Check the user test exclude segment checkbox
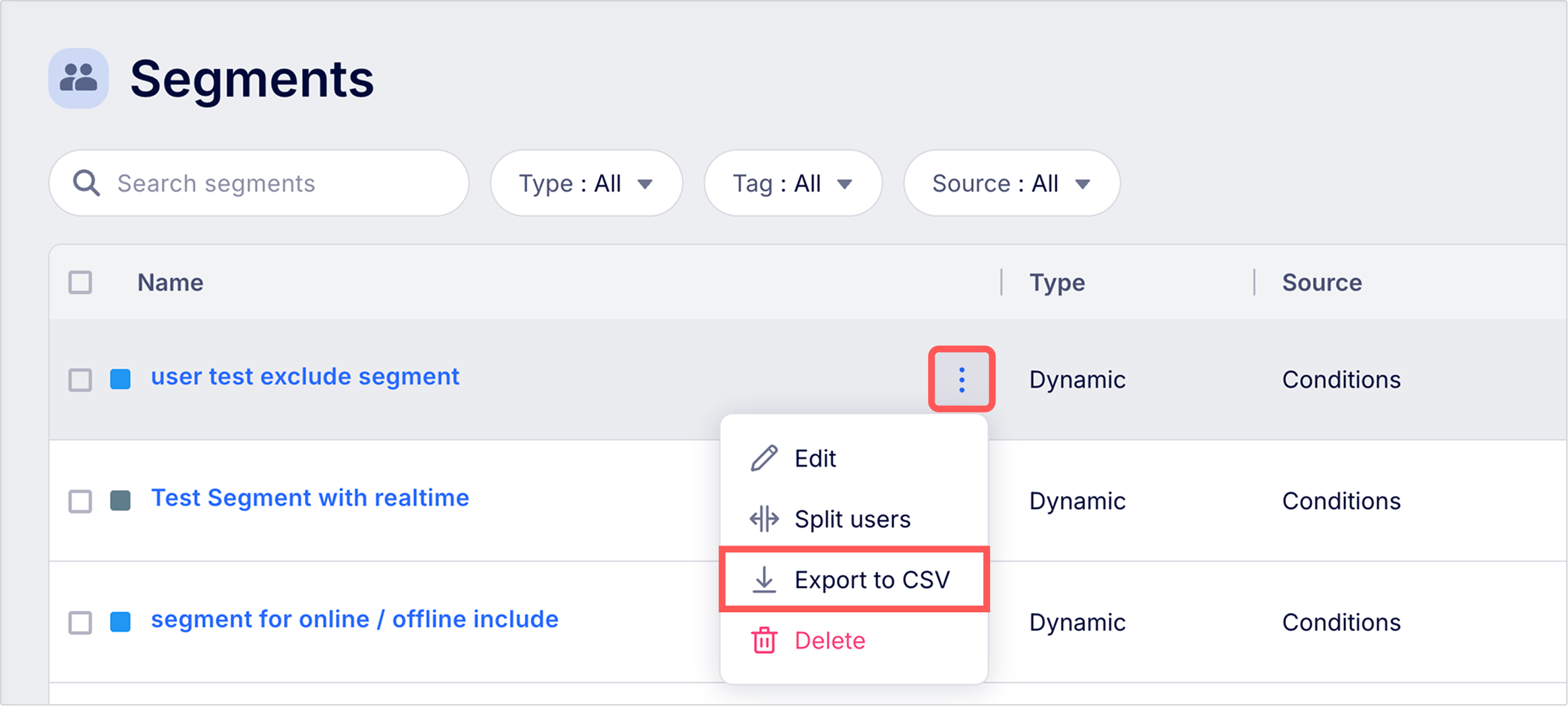 [x=80, y=380]
